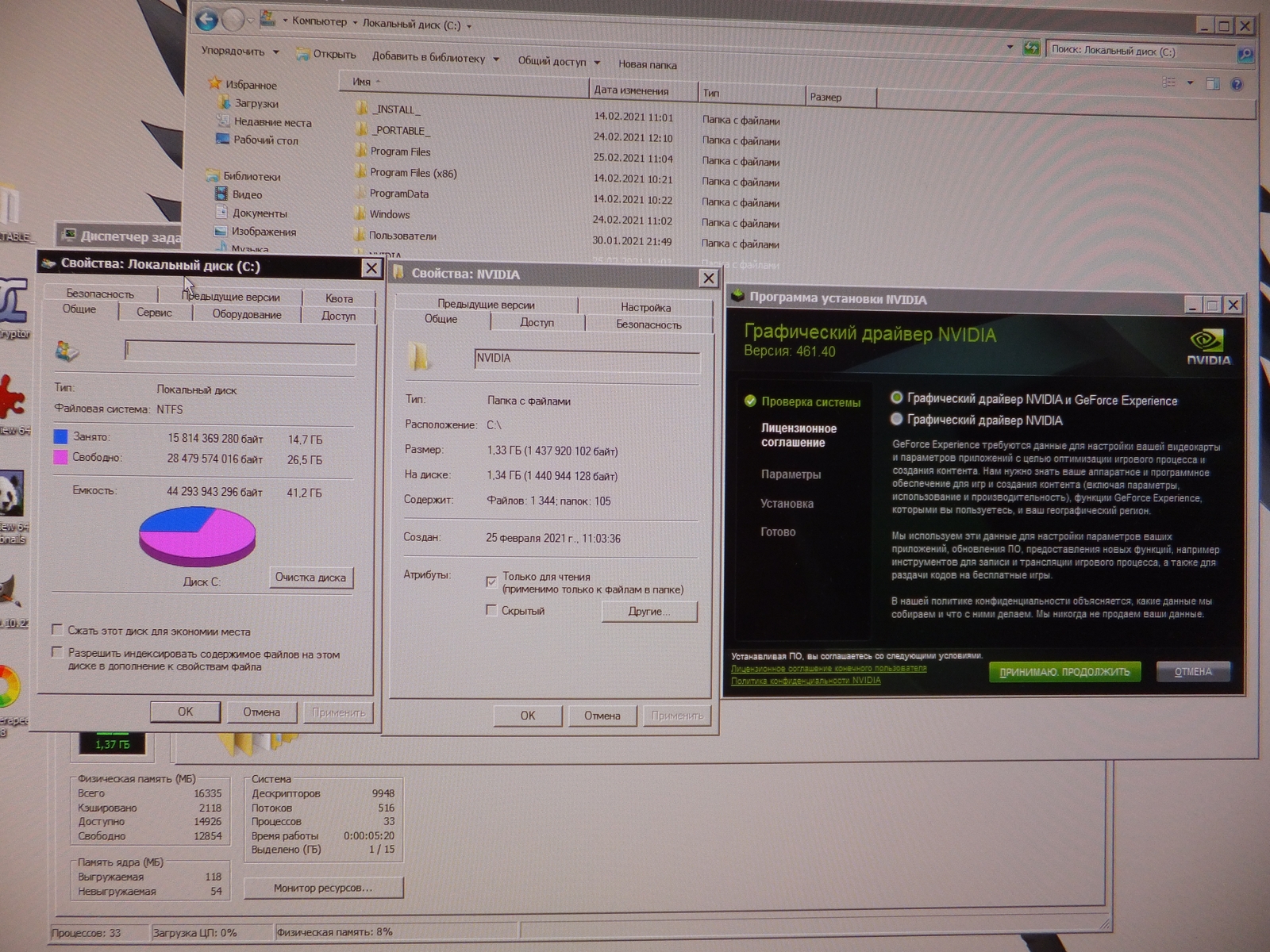The width and height of the screenshot is (1270, 952).
Task: Switch to Настройка tab in NVIDIA properties
Action: (645, 307)
